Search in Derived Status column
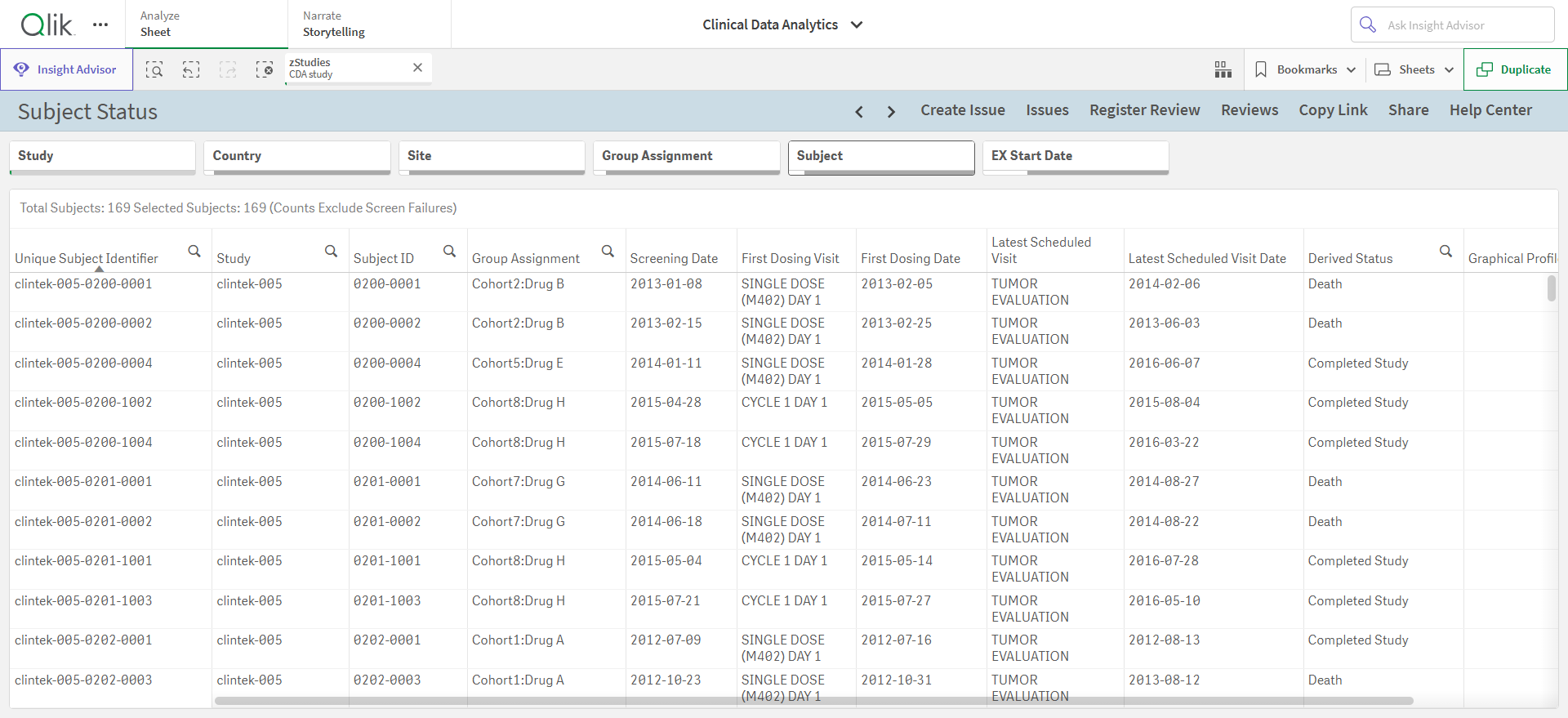Viewport: 1568px width, 718px height. [1445, 251]
